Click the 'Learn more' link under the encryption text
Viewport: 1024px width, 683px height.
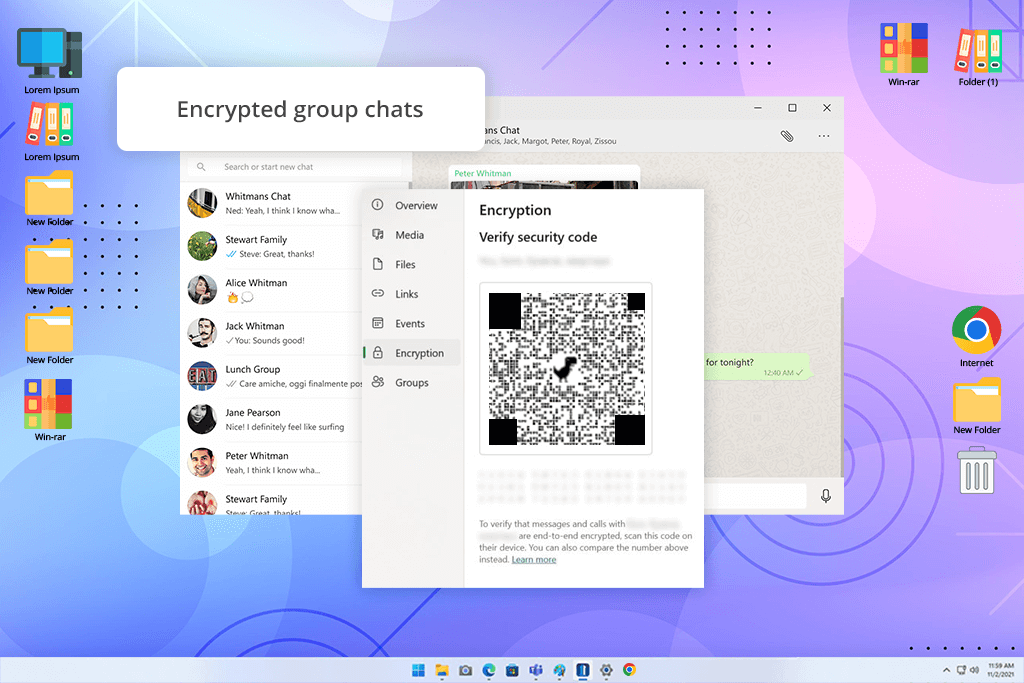(534, 560)
